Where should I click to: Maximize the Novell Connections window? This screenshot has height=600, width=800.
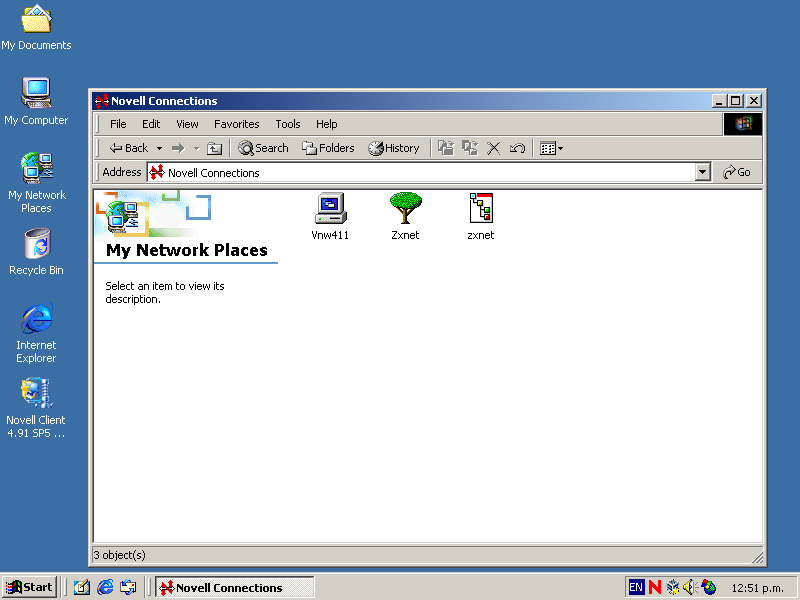[x=735, y=101]
